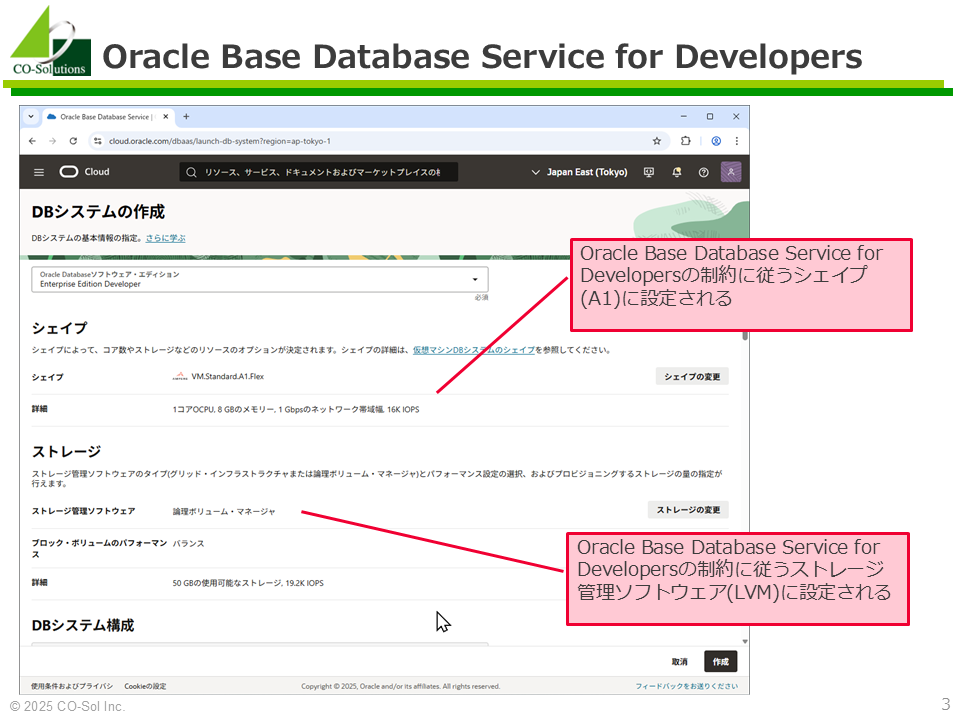Maximize the browser window
This screenshot has height=720, width=960.
coord(710,116)
